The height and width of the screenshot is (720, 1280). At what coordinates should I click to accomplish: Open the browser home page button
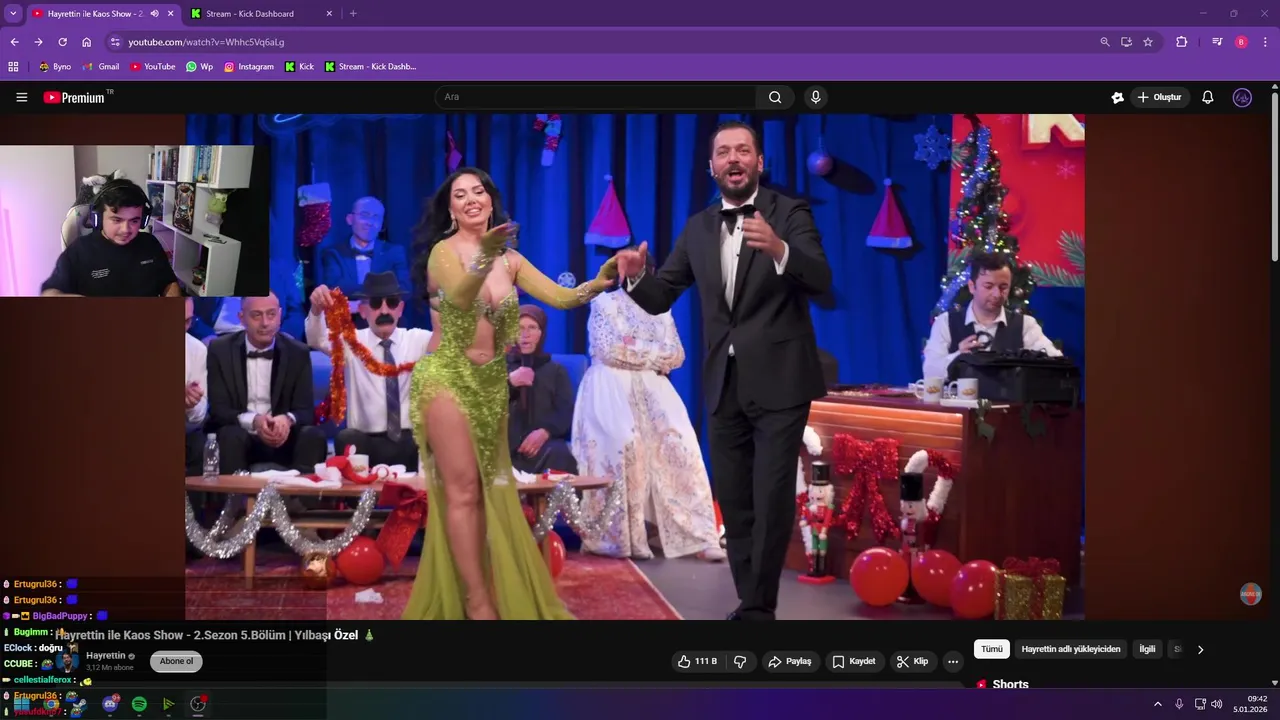point(87,42)
